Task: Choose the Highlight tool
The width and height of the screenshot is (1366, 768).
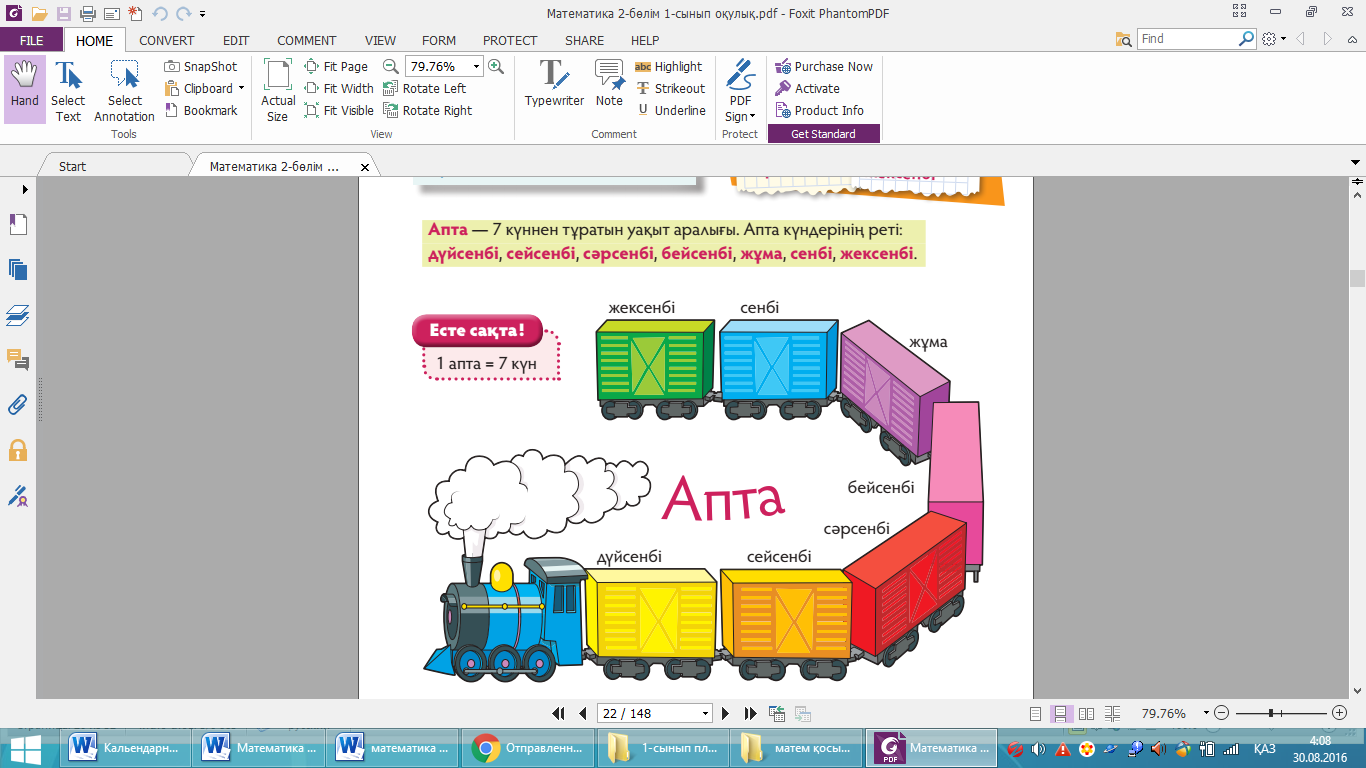Action: click(x=669, y=67)
